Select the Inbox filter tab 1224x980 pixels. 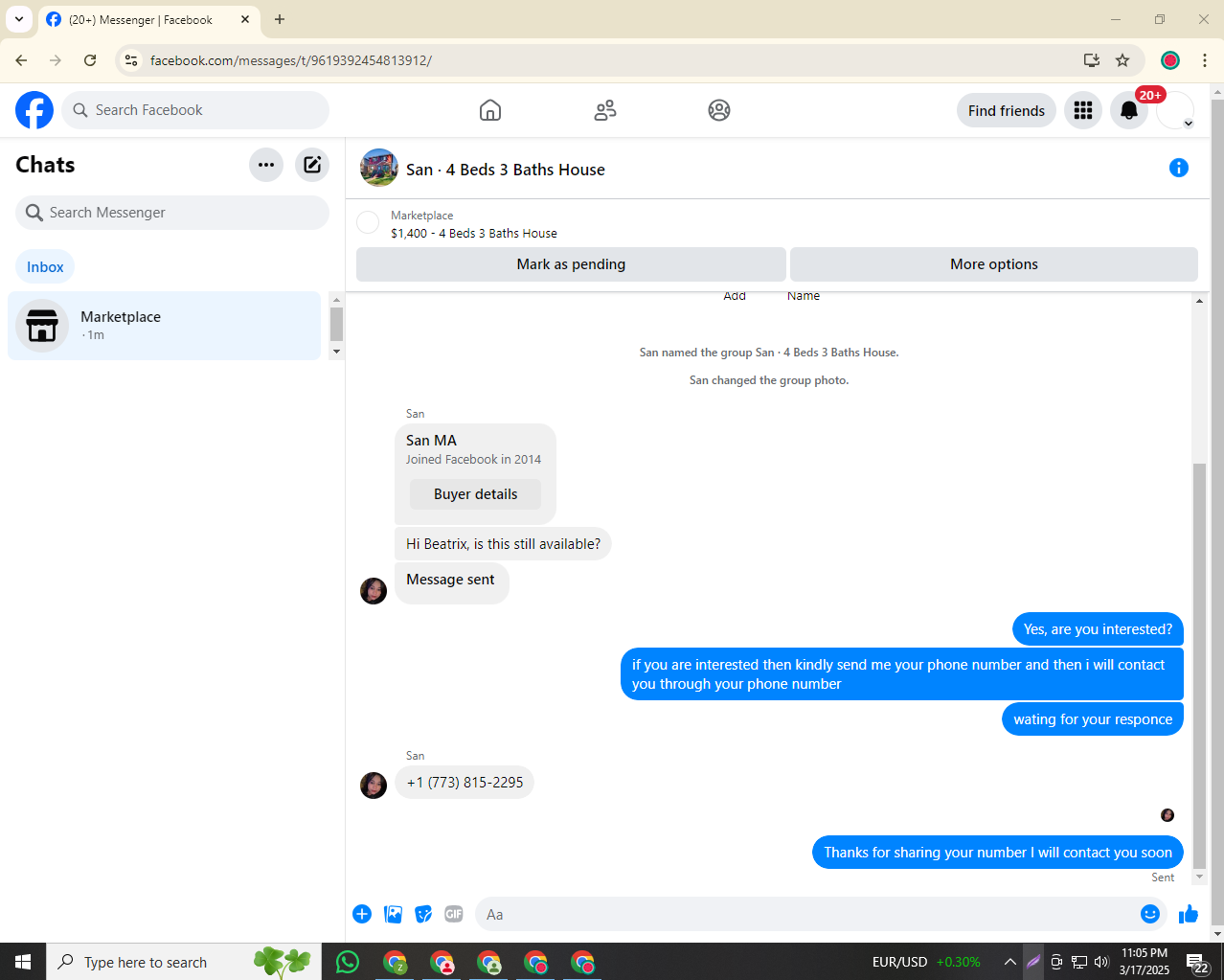45,267
